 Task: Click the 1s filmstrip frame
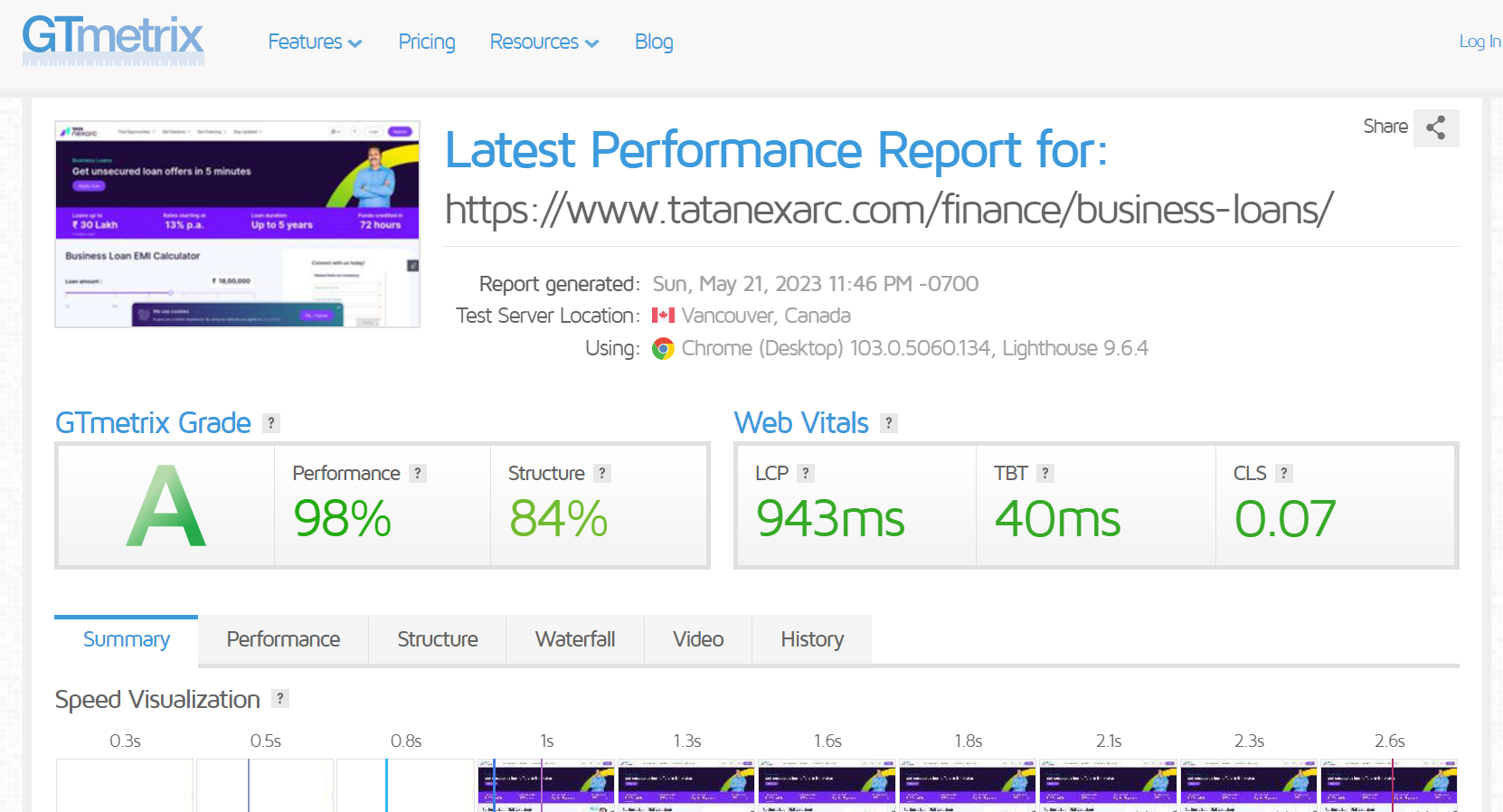coord(546,785)
